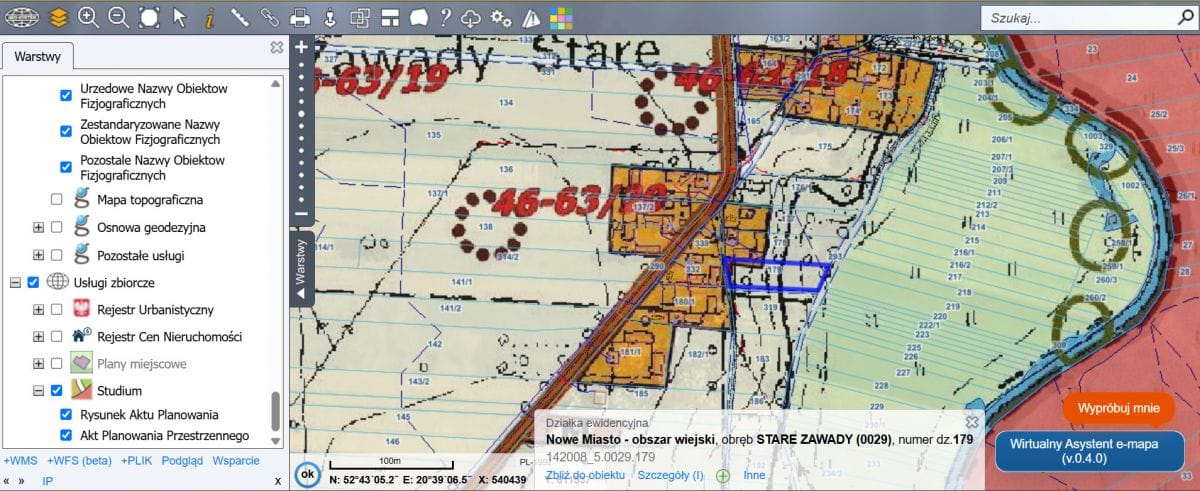The width and height of the screenshot is (1200, 491).
Task: Collapse the Usługi zbiorcze group
Action: pos(15,283)
